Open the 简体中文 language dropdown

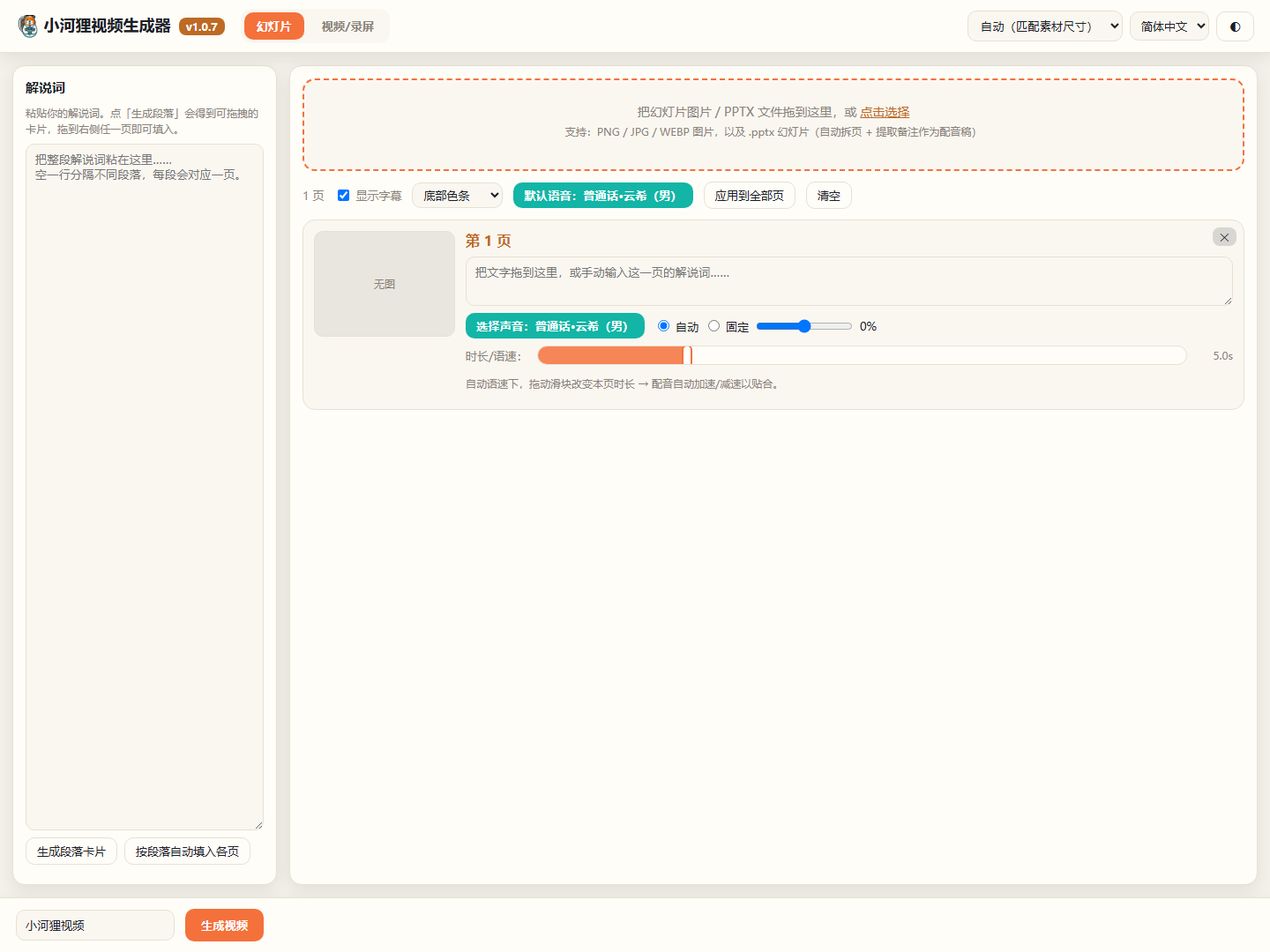click(1169, 26)
